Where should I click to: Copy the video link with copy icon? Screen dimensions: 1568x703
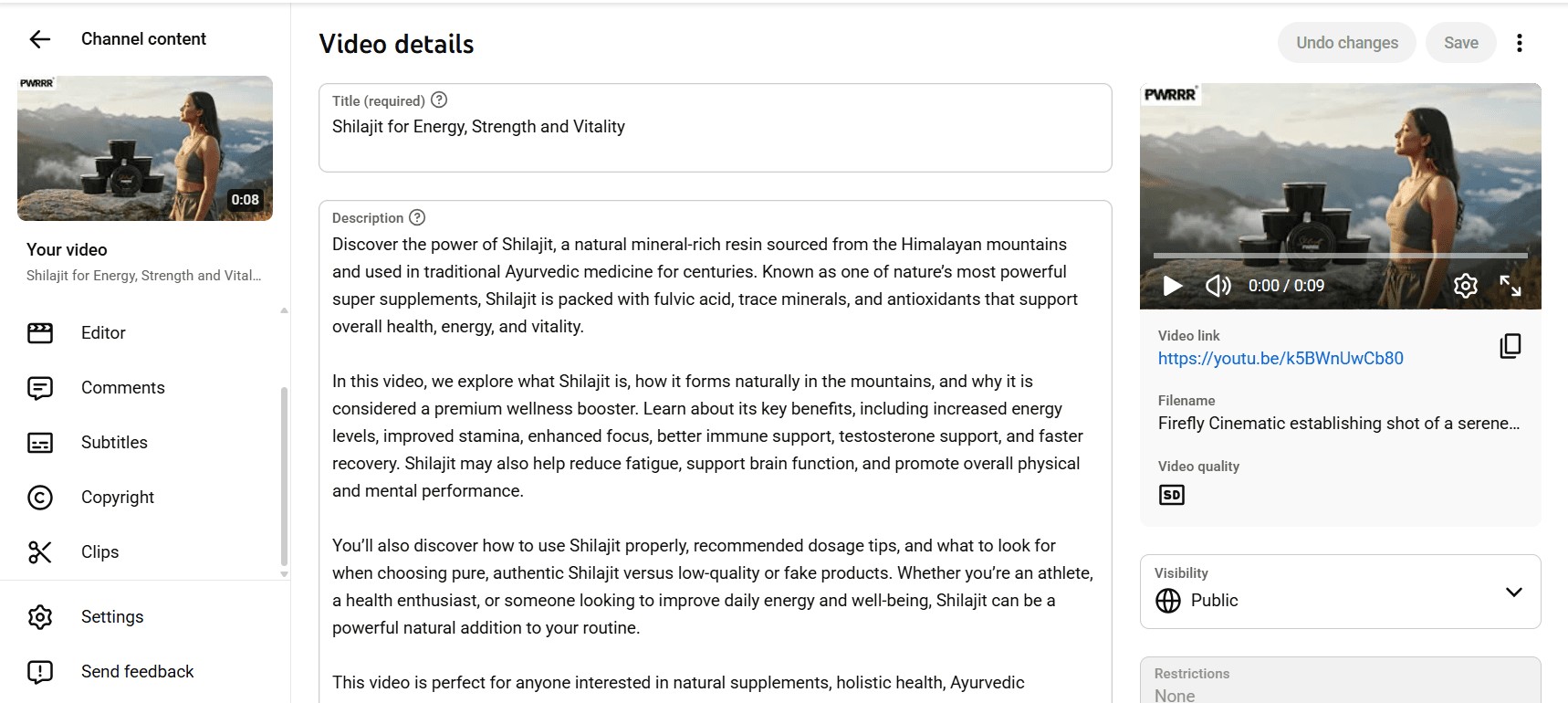pyautogui.click(x=1511, y=346)
